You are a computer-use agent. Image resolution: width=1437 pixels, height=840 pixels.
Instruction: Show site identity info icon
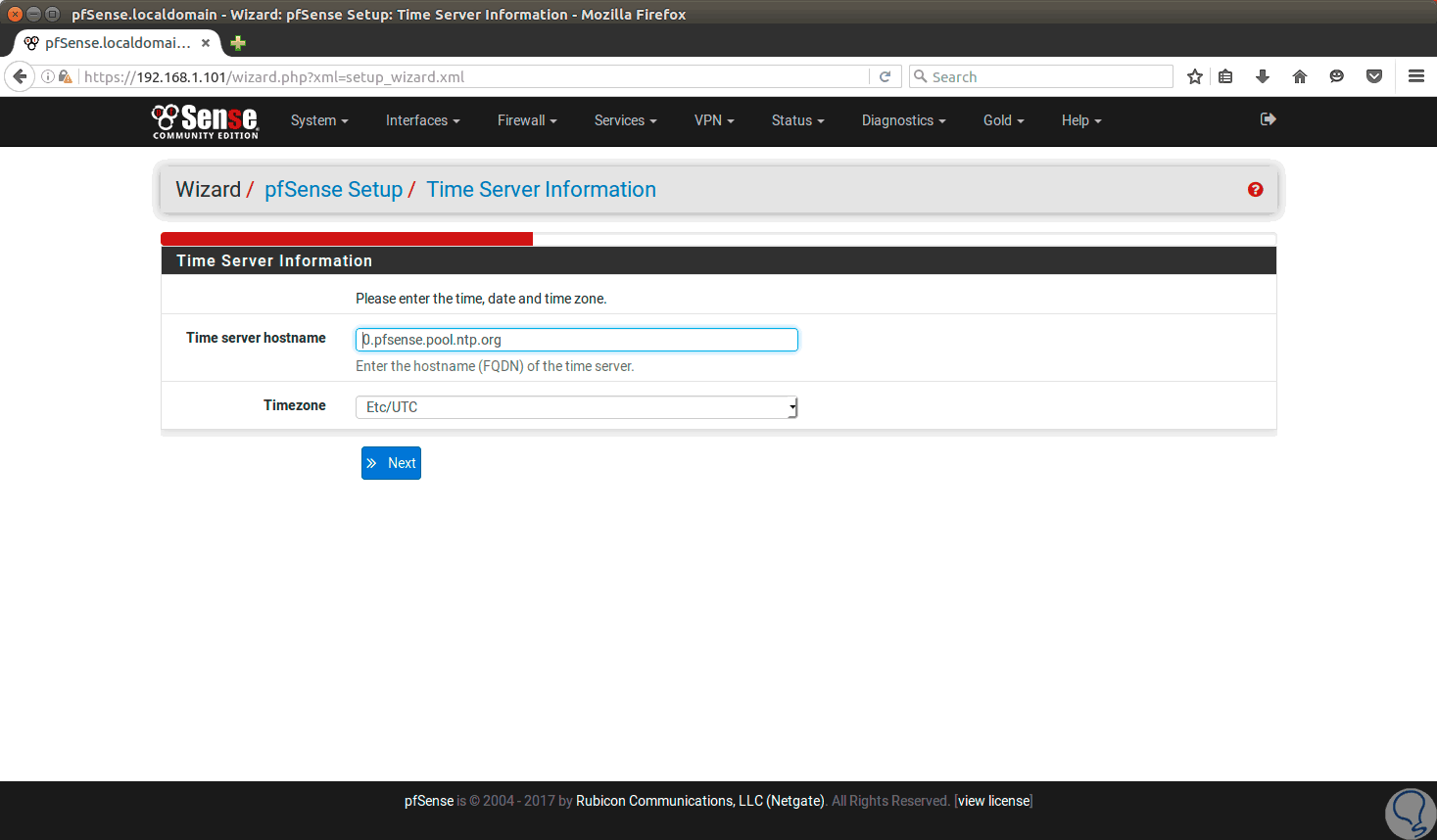pos(47,76)
